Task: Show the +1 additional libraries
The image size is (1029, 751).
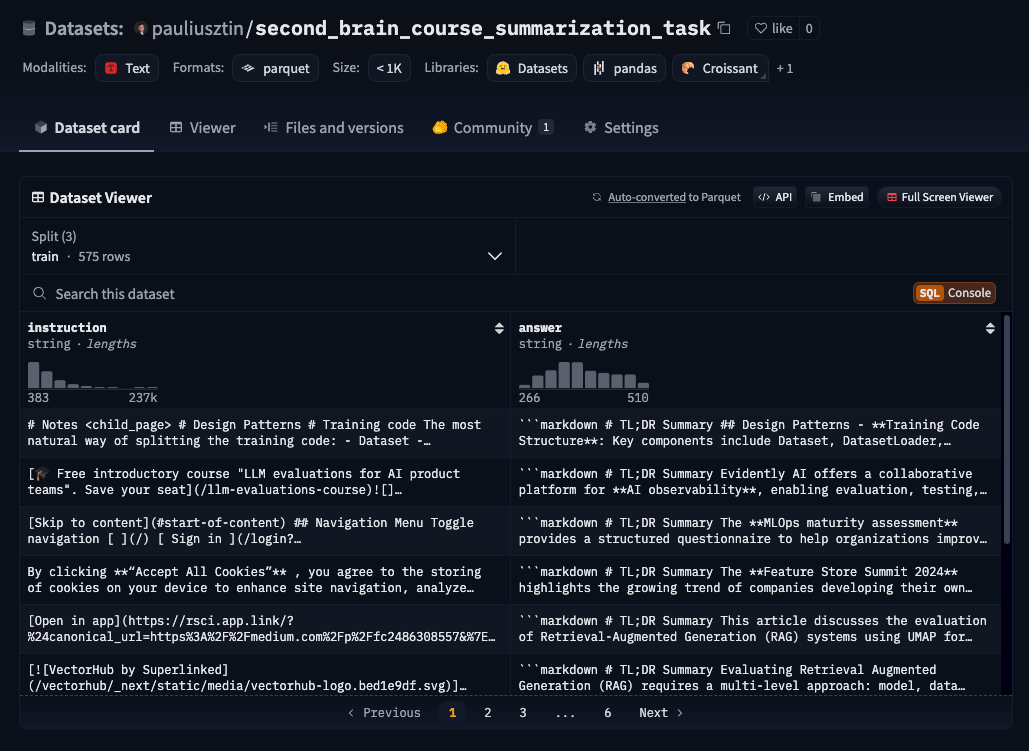Action: [x=785, y=68]
